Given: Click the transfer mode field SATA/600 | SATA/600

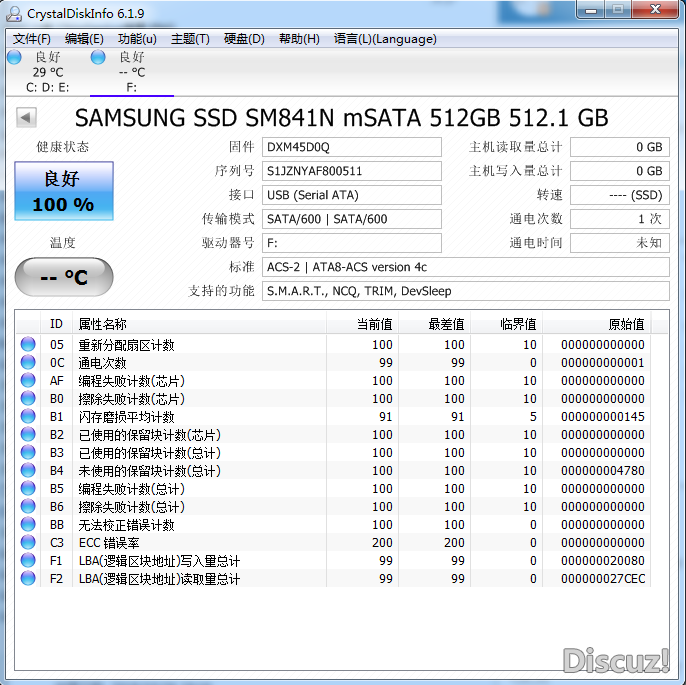Looking at the screenshot, I should click(x=352, y=219).
